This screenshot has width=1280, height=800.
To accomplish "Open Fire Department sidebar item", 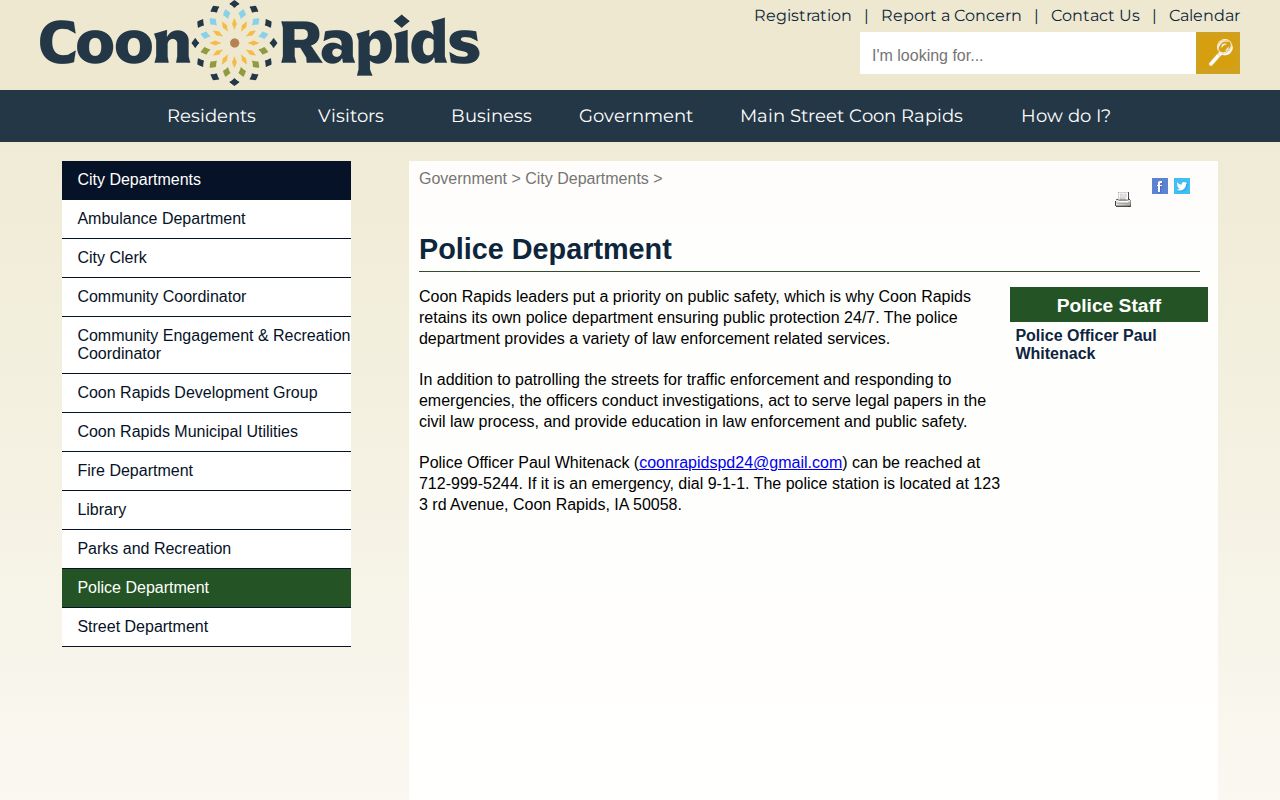I will point(206,471).
